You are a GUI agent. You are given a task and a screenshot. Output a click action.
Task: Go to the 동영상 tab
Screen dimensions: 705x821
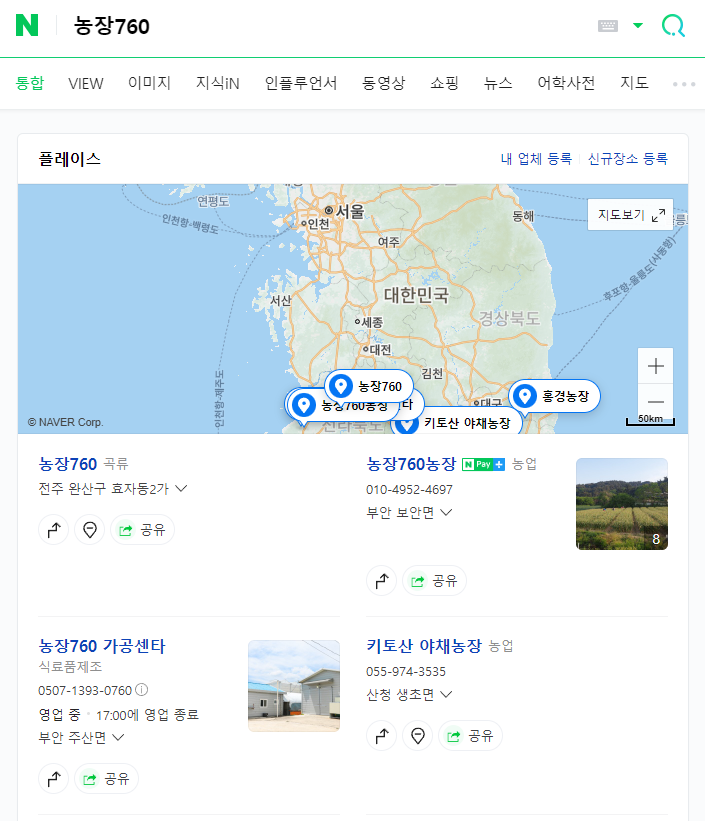(383, 83)
